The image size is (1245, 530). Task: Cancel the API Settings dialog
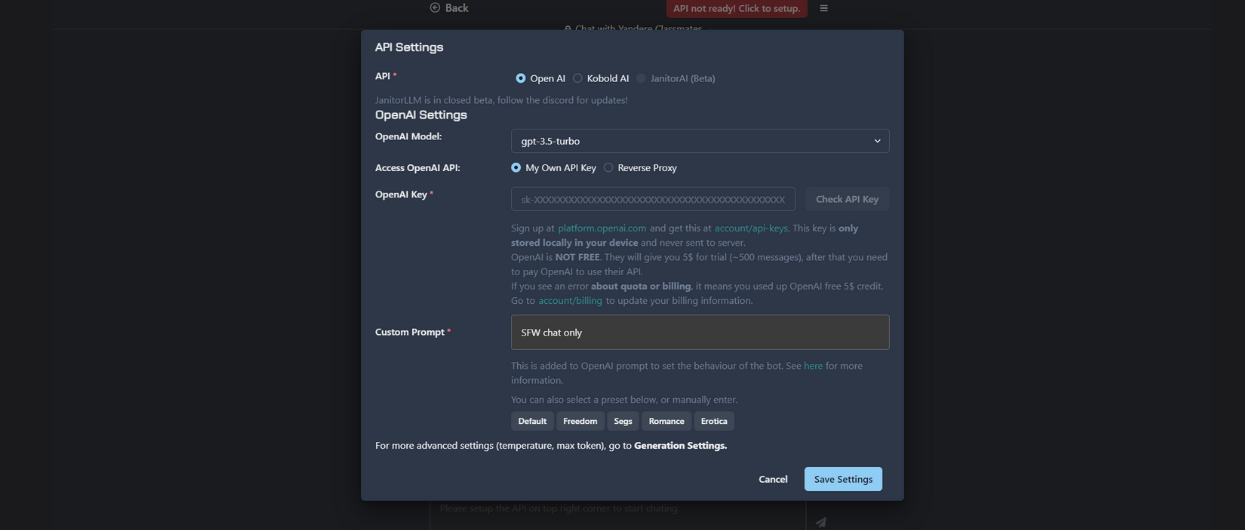pos(773,479)
